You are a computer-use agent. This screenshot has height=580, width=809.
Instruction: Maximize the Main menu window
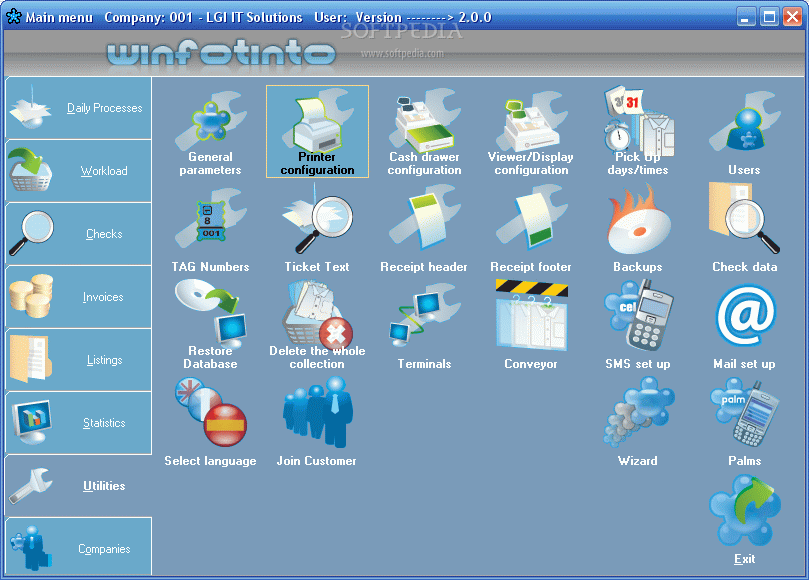pyautogui.click(x=769, y=17)
